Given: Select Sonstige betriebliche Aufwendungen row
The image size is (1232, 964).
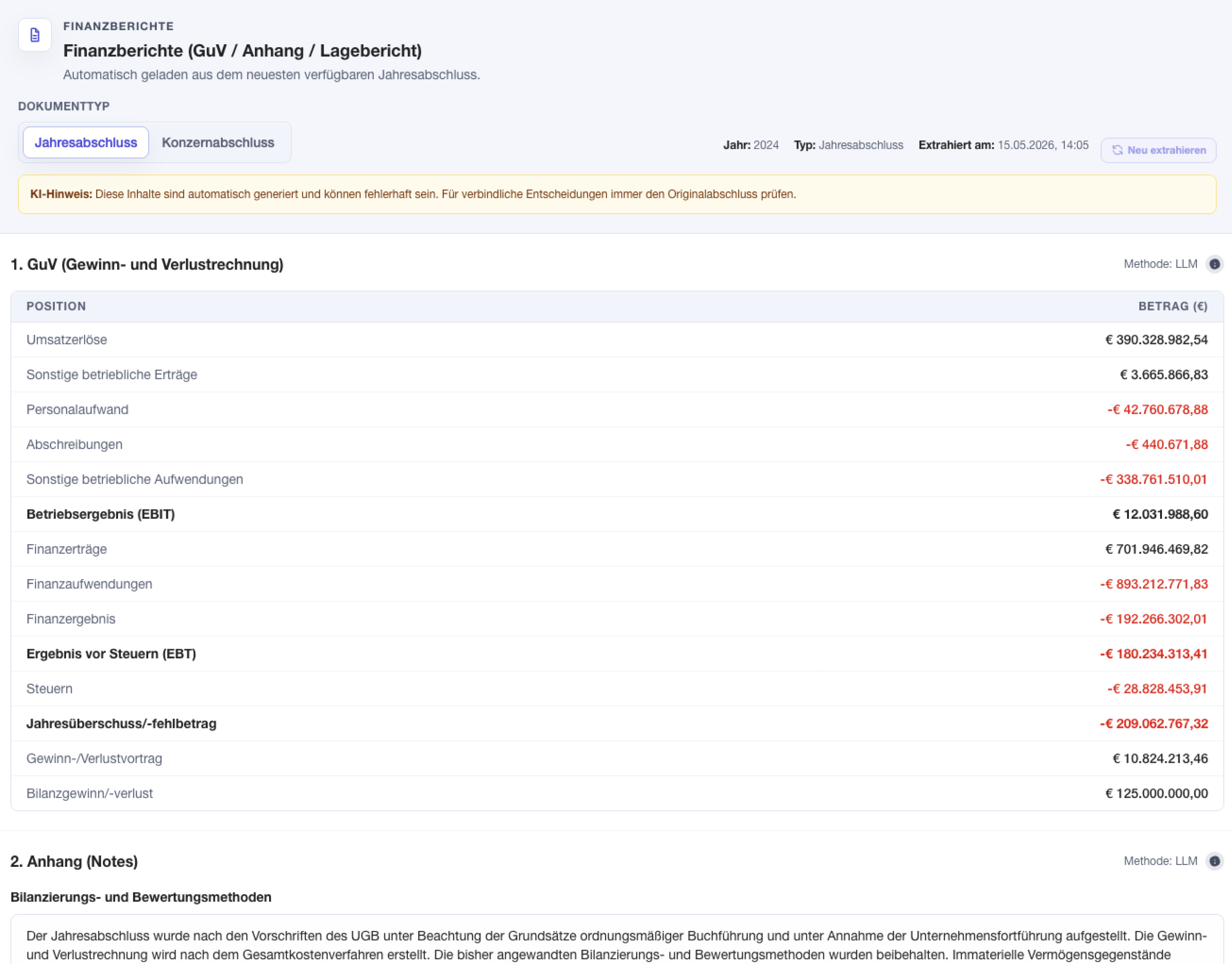Looking at the screenshot, I should (617, 479).
